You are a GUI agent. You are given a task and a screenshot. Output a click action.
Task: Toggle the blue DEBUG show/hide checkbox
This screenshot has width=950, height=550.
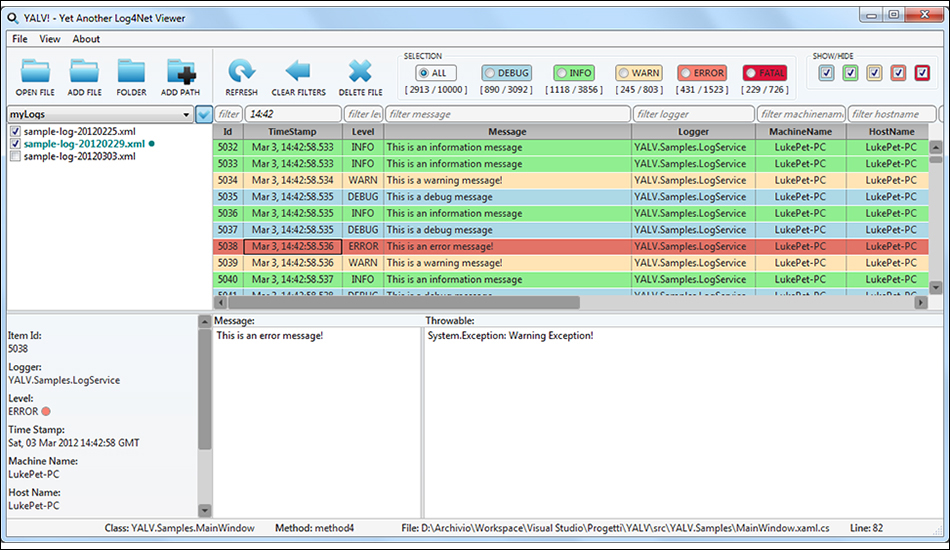(x=826, y=73)
